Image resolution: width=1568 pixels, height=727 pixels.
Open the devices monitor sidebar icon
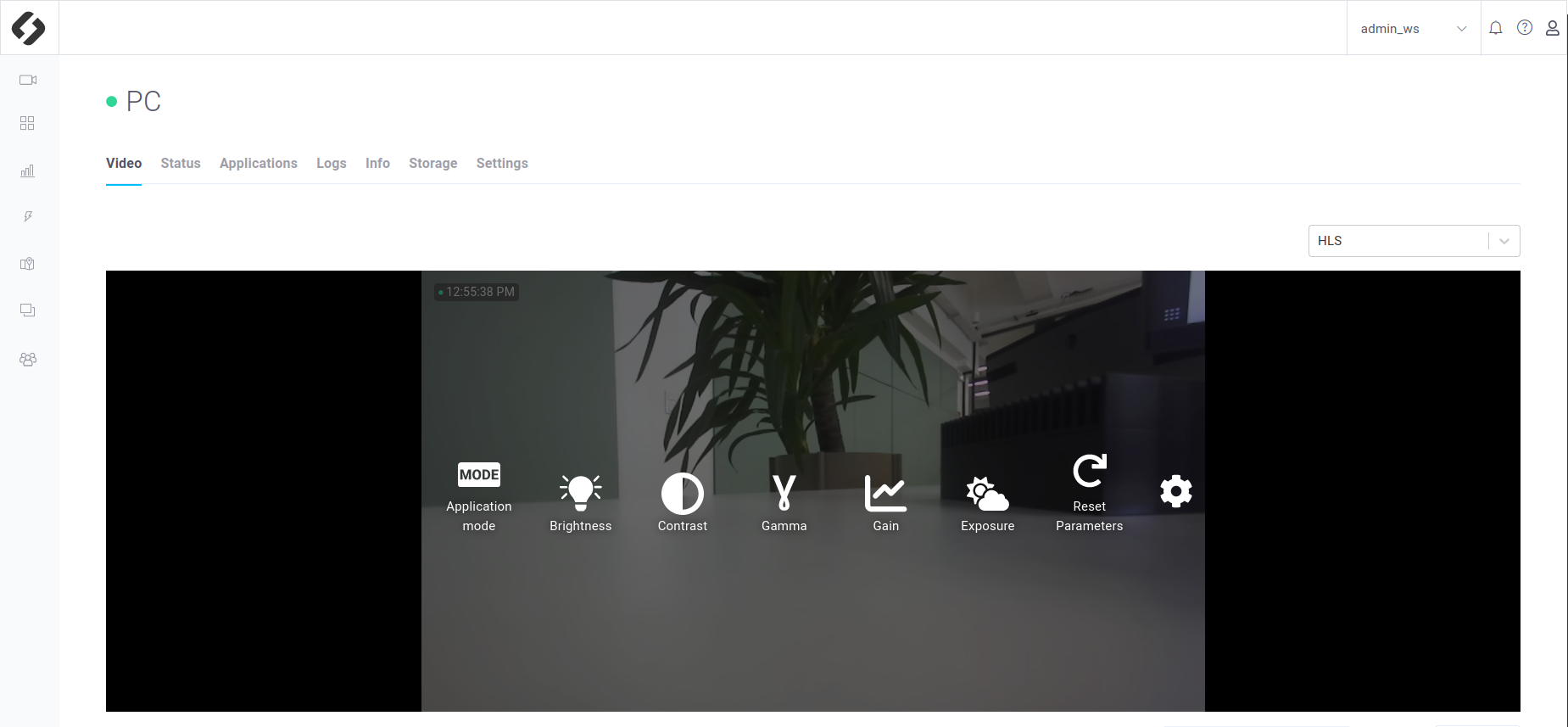27,310
